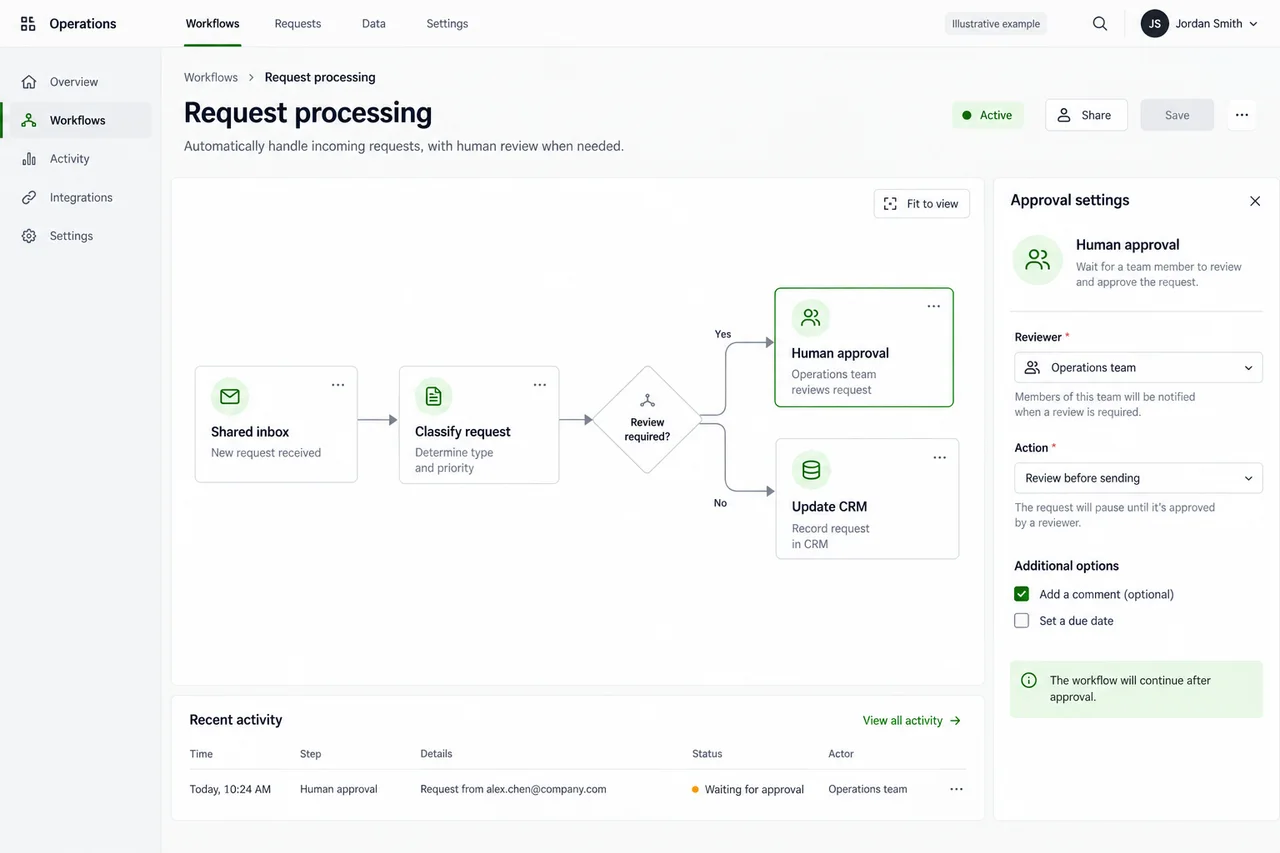Enable the Set a due date checkbox

tap(1021, 621)
